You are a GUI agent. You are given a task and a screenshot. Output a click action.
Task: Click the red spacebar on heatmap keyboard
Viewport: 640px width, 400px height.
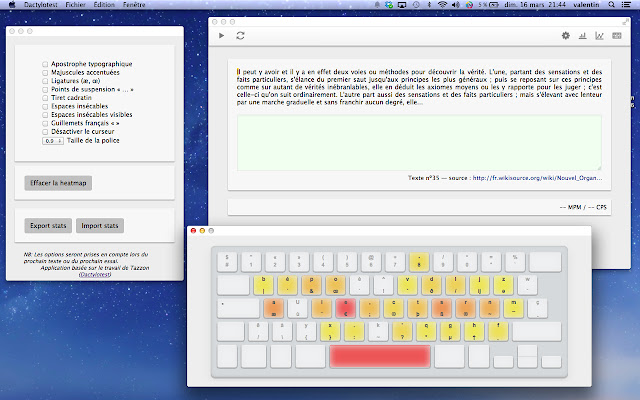[x=380, y=356]
